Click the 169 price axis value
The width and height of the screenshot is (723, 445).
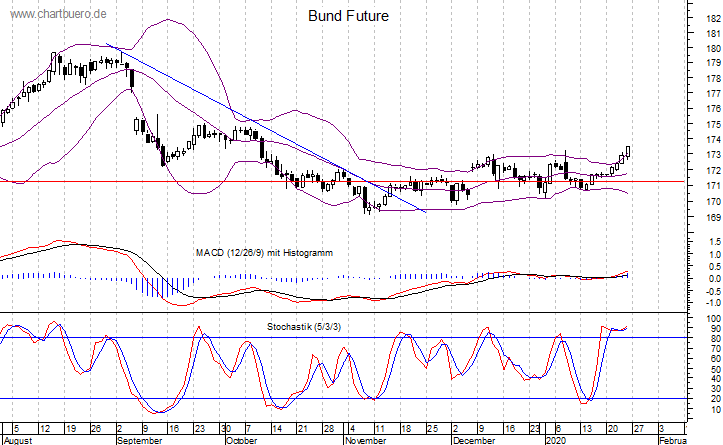(713, 218)
